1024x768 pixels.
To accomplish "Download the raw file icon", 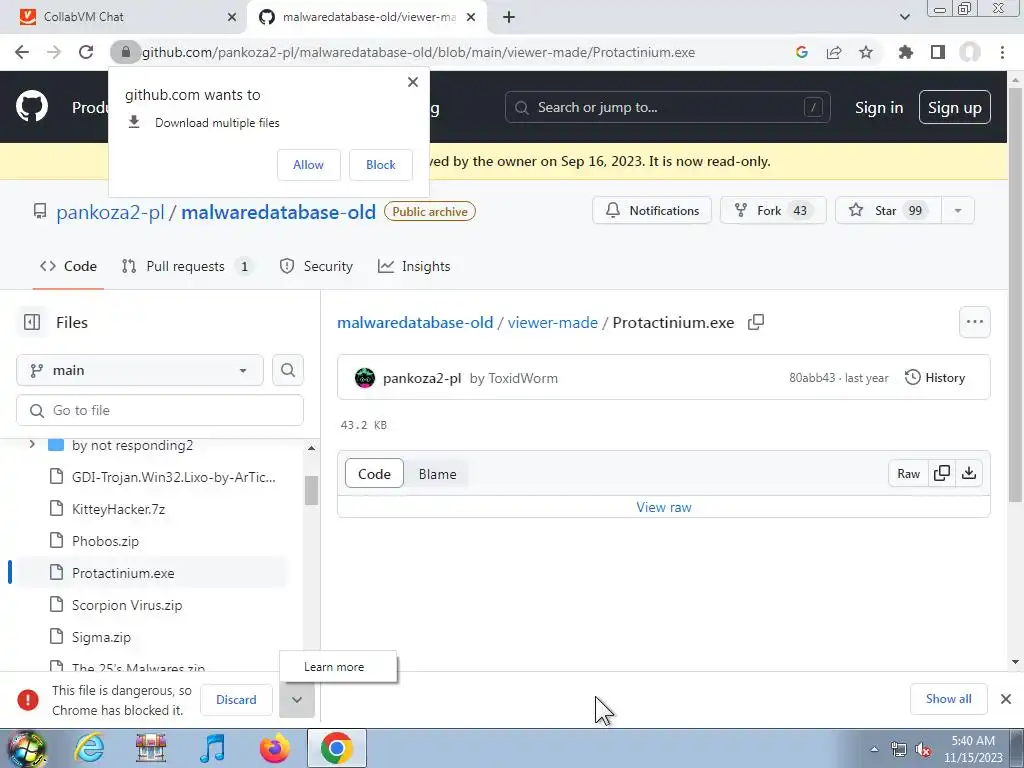I will [969, 473].
